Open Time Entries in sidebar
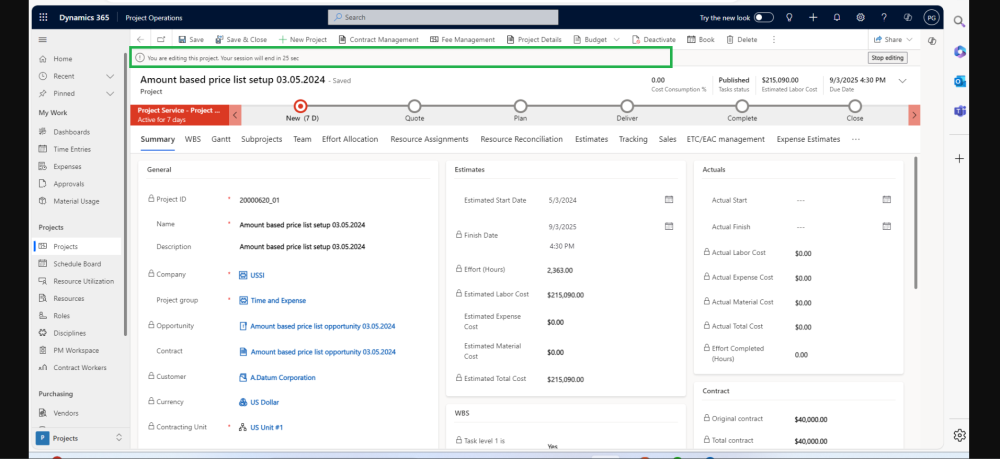The width and height of the screenshot is (1000, 459). pos(72,149)
